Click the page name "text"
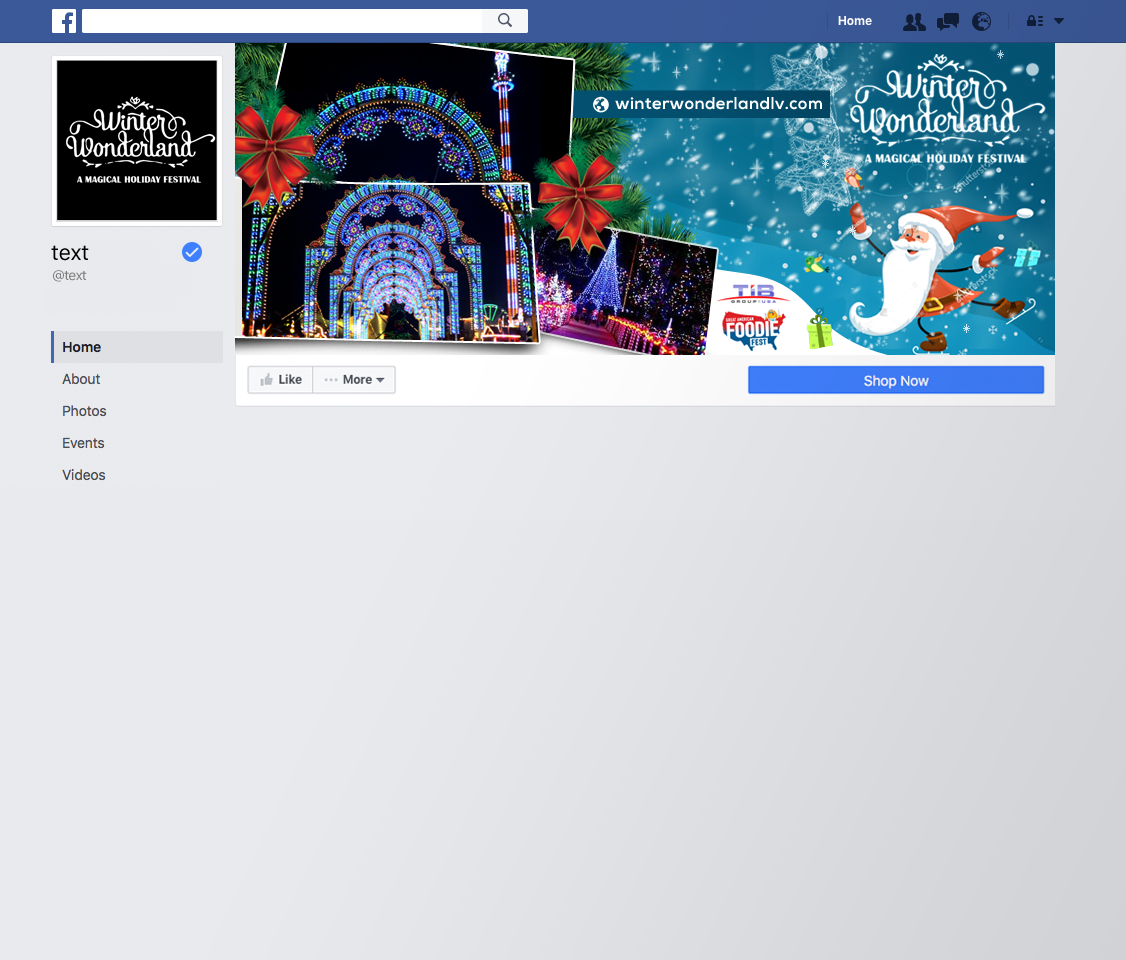The width and height of the screenshot is (1126, 960). [70, 253]
